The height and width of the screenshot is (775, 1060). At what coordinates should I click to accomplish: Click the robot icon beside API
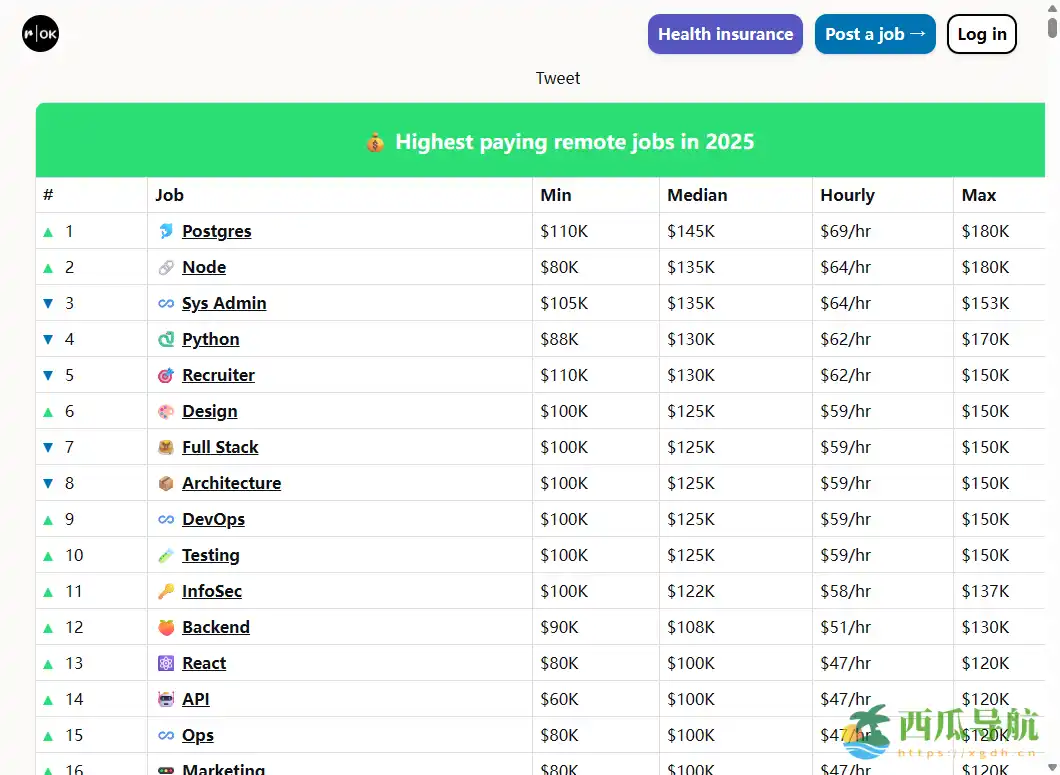(x=165, y=699)
